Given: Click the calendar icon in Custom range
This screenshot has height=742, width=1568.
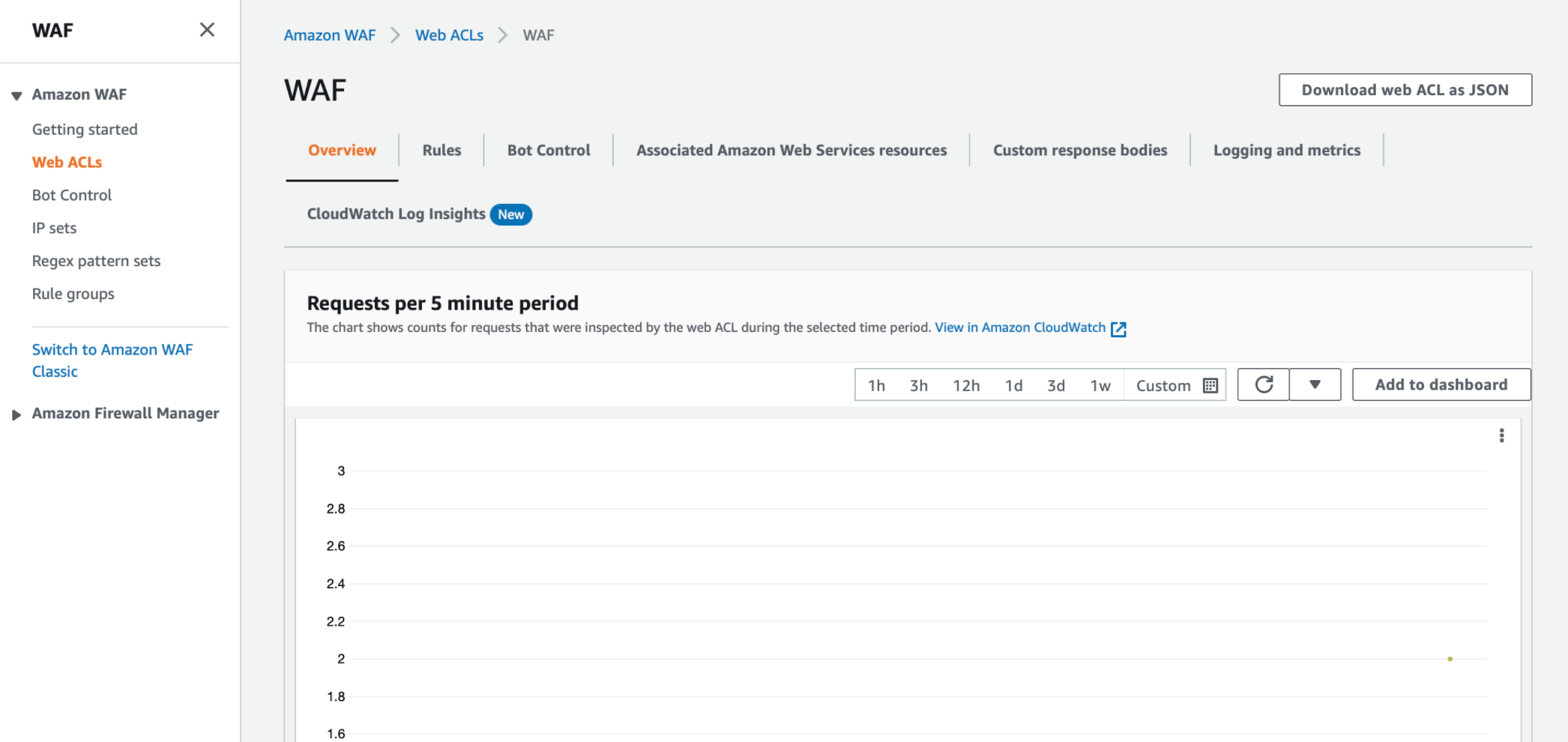Looking at the screenshot, I should click(x=1210, y=385).
